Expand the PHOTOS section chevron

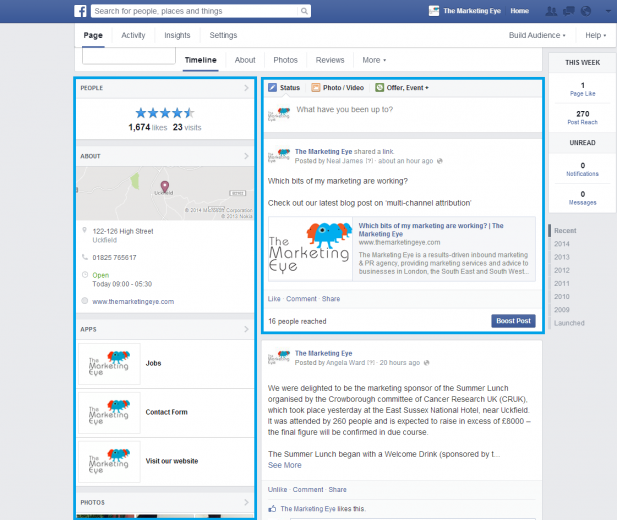click(x=246, y=502)
